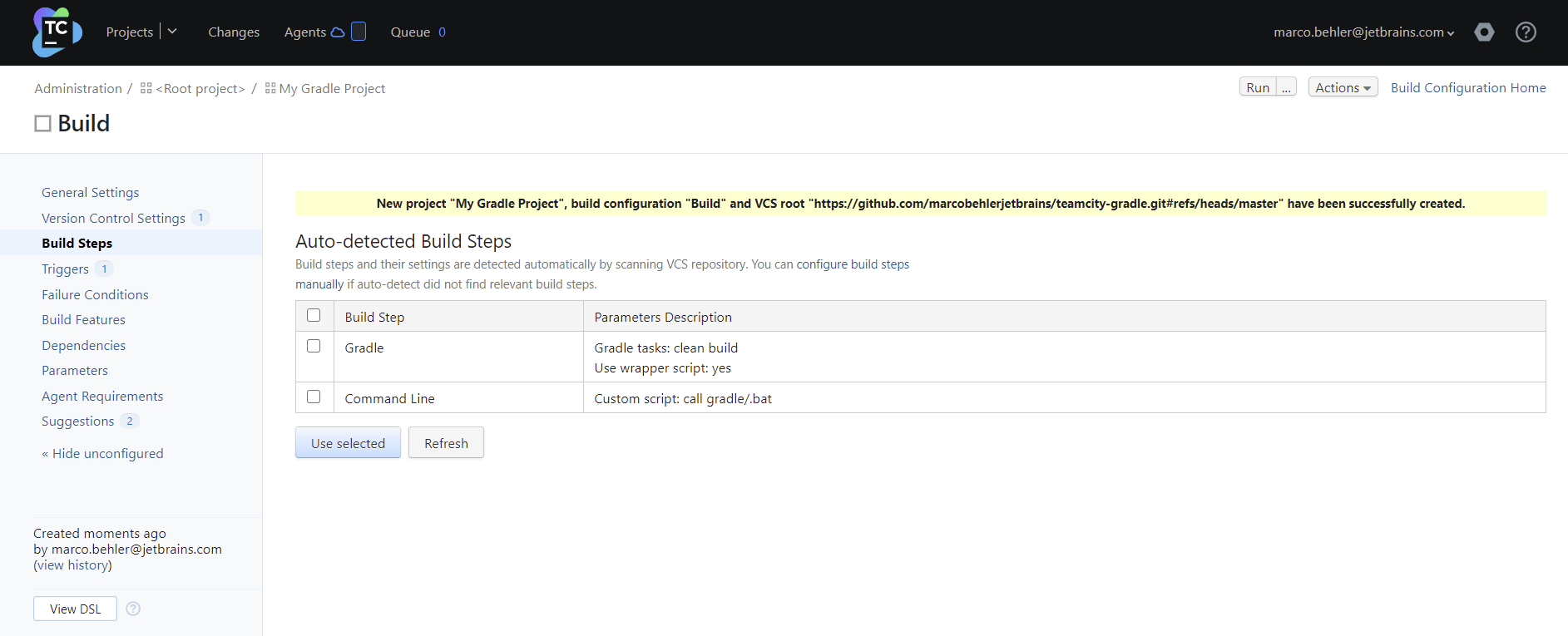Click the Run options ellipsis button
Image resolution: width=1568 pixels, height=636 pixels.
point(1286,87)
